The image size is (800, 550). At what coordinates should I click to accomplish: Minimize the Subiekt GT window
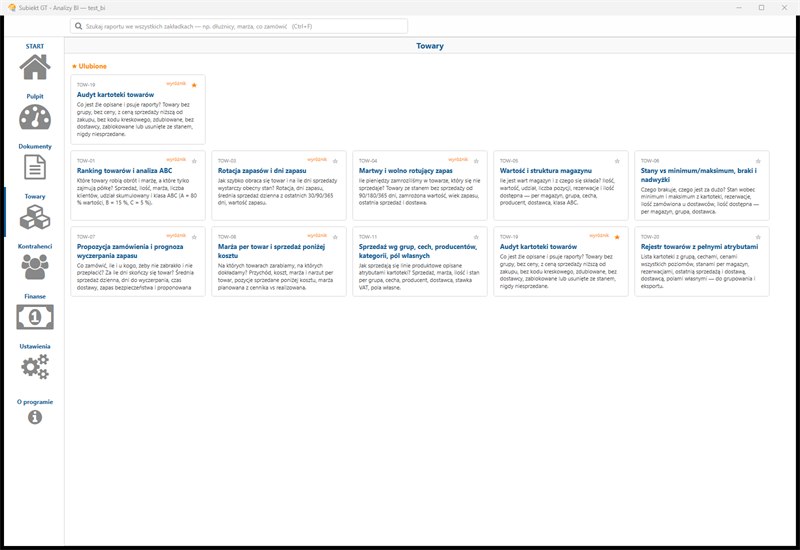click(739, 8)
